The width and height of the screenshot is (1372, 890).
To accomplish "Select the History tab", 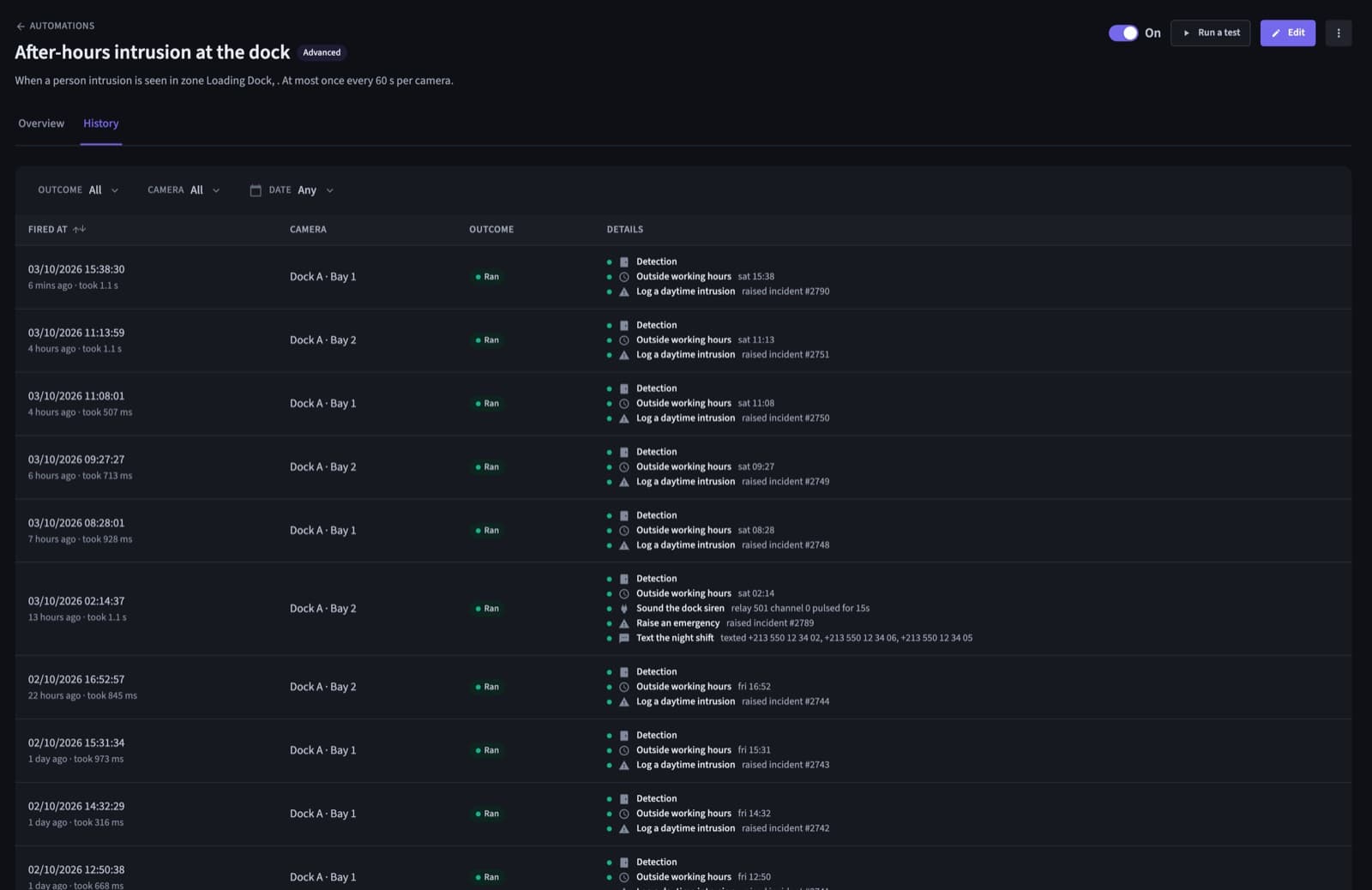I will (x=100, y=123).
